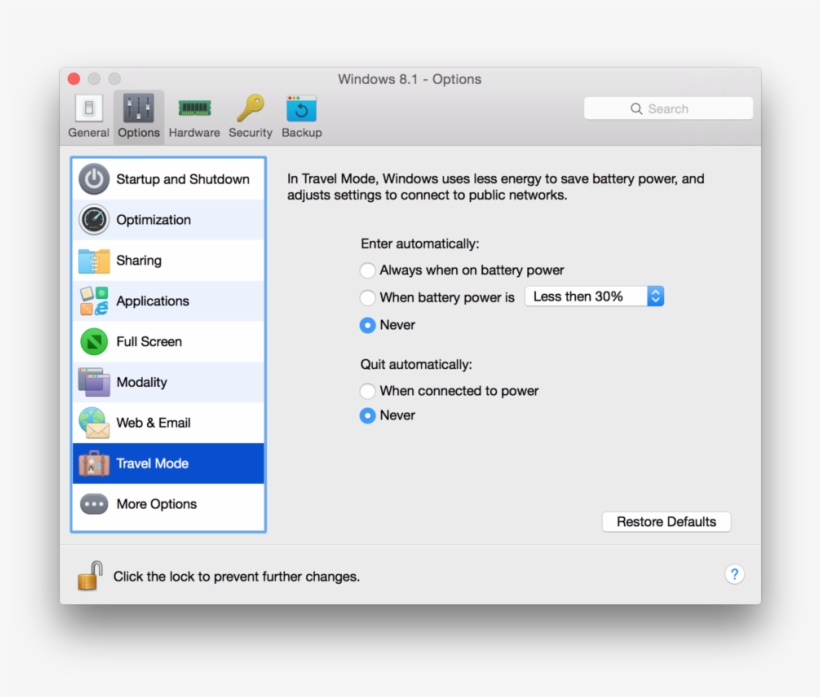This screenshot has height=697, width=820.
Task: Click the Sharing folder icon
Action: pyautogui.click(x=94, y=260)
